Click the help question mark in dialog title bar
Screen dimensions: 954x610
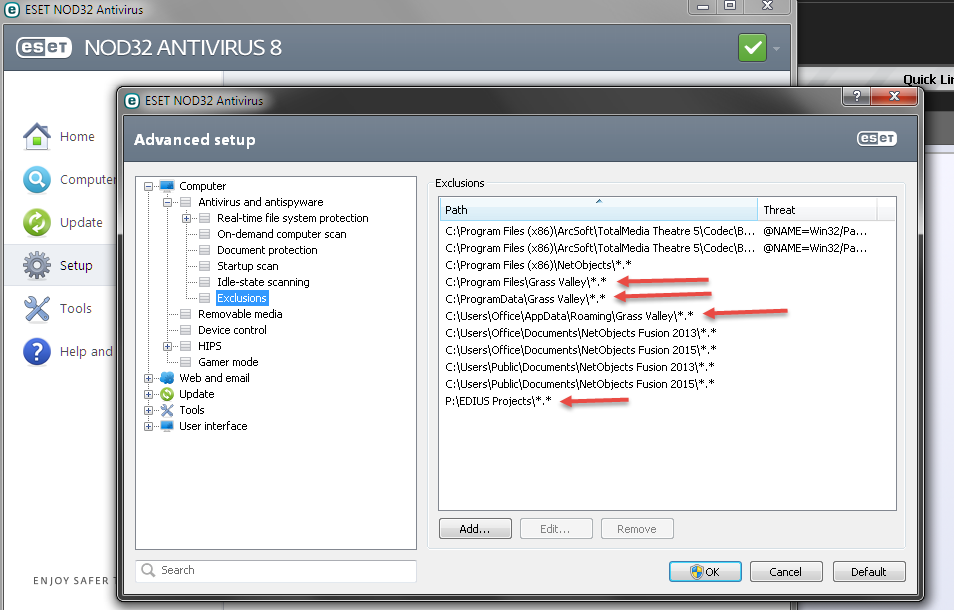point(857,96)
